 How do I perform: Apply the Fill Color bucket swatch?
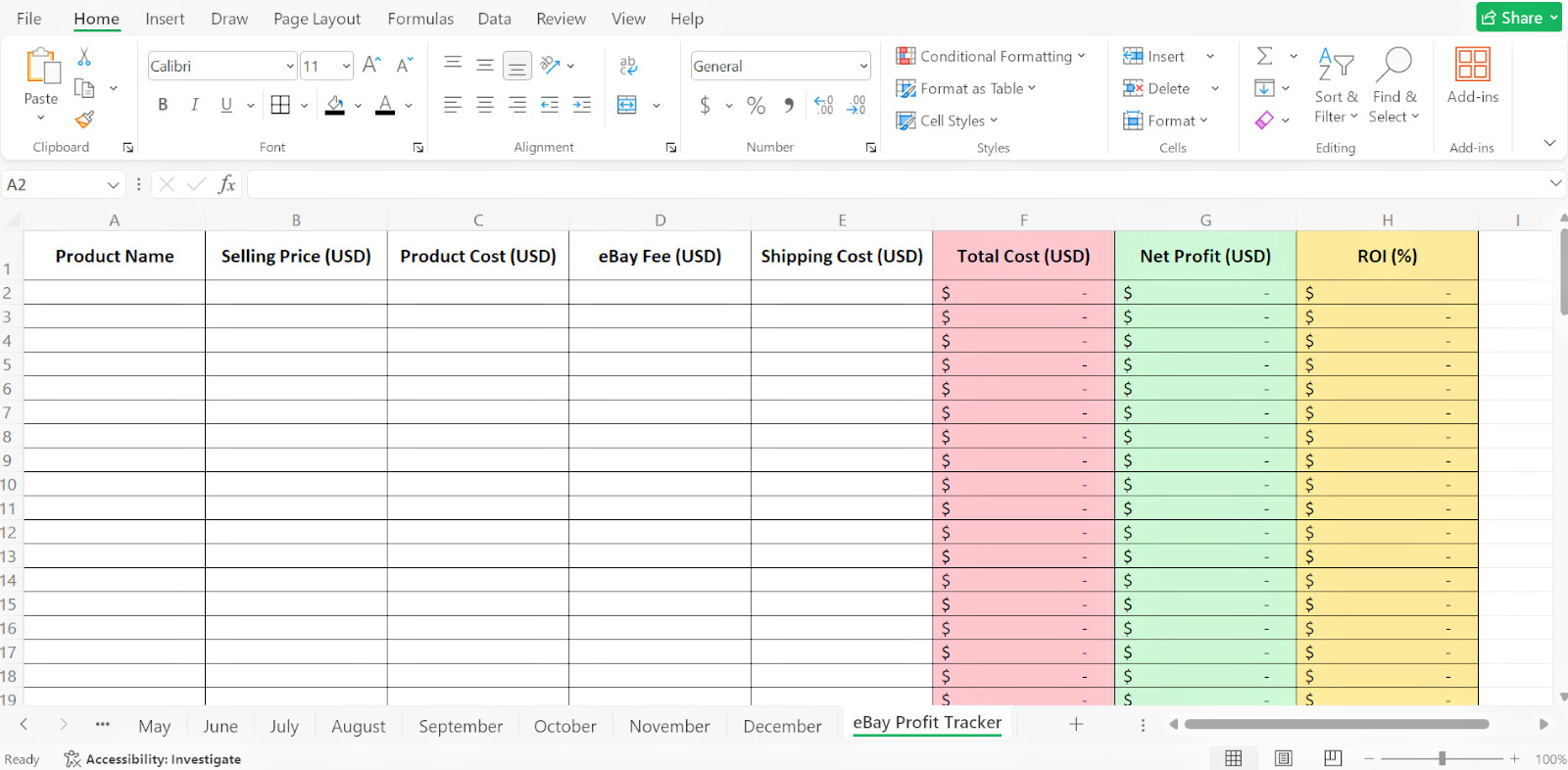[335, 105]
